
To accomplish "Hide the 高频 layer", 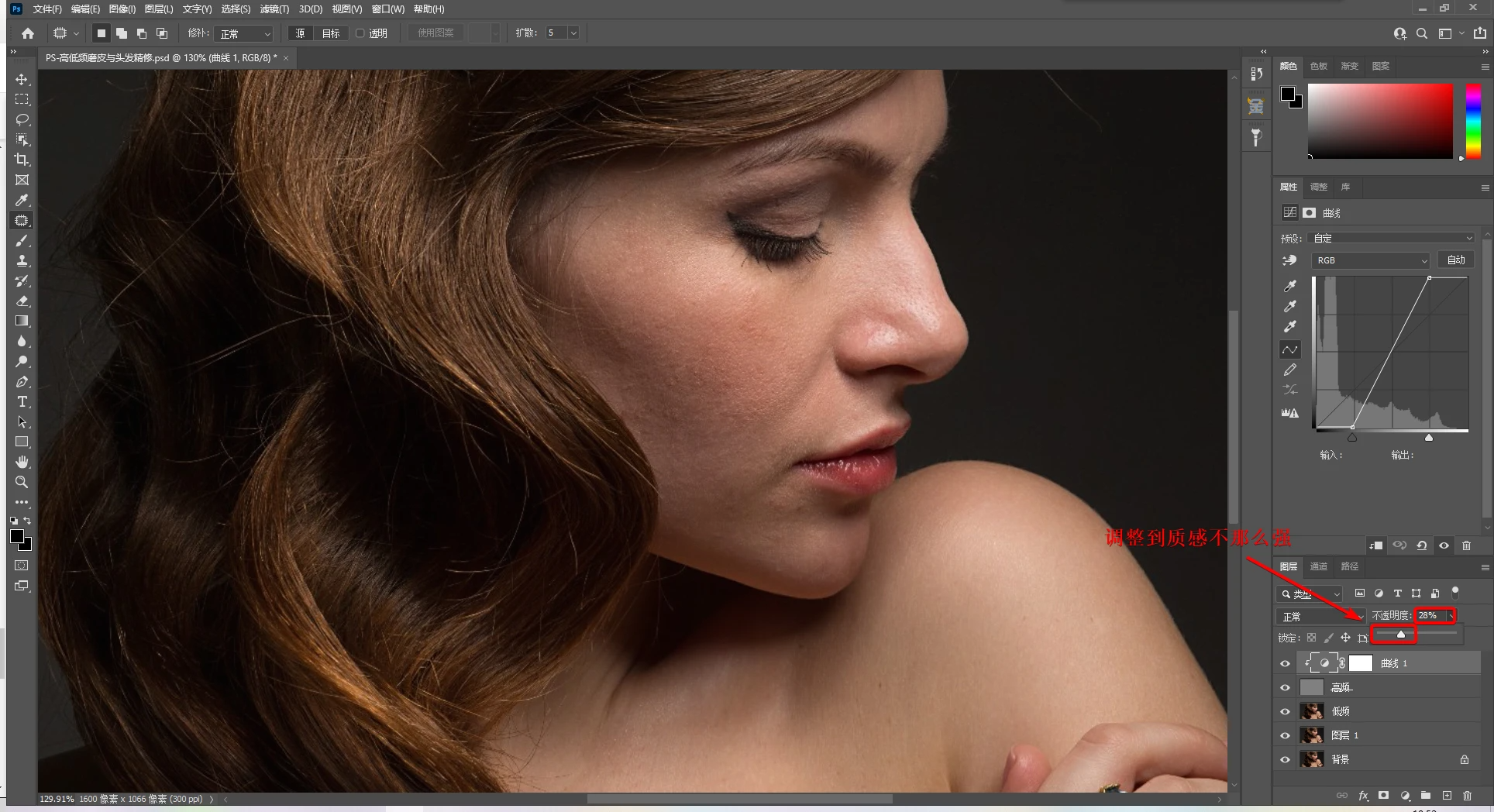I will (1285, 687).
